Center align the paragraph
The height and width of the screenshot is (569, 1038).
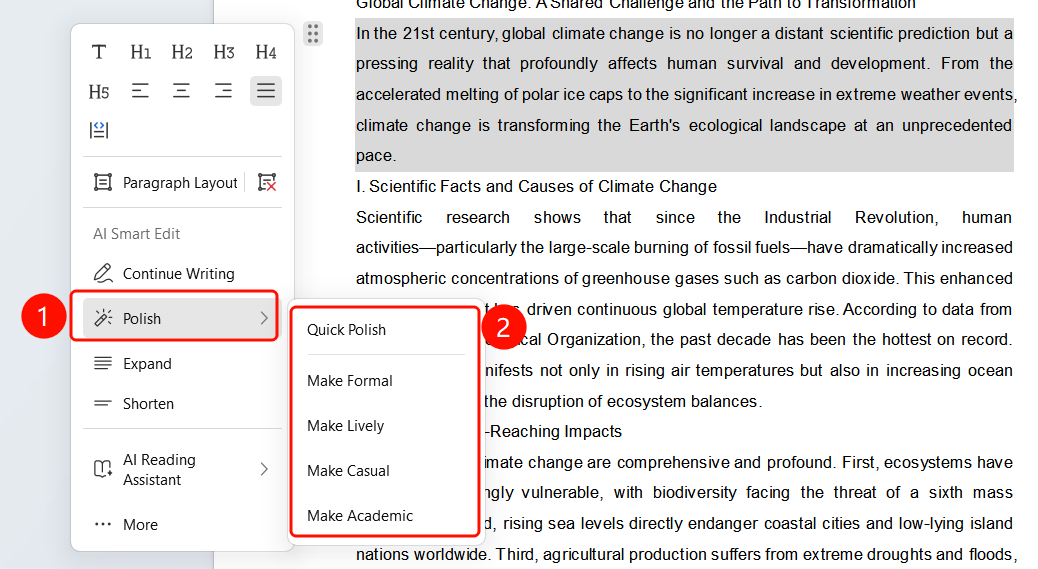click(181, 91)
